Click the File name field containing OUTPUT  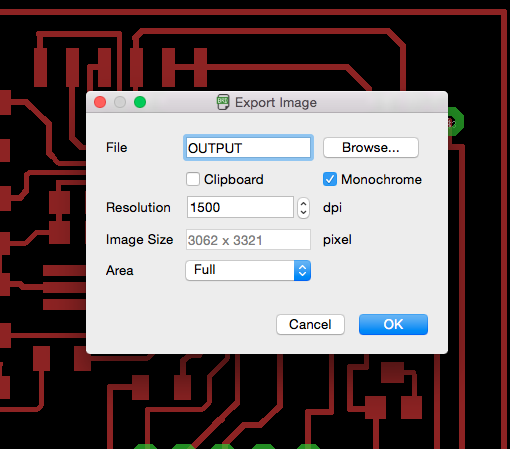248,148
